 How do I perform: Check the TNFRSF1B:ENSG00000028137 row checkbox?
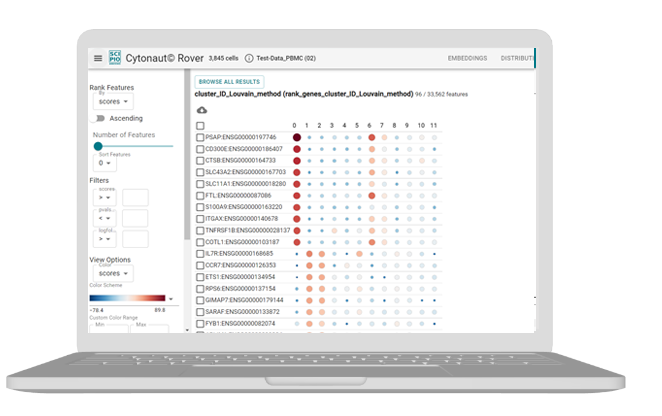201,231
